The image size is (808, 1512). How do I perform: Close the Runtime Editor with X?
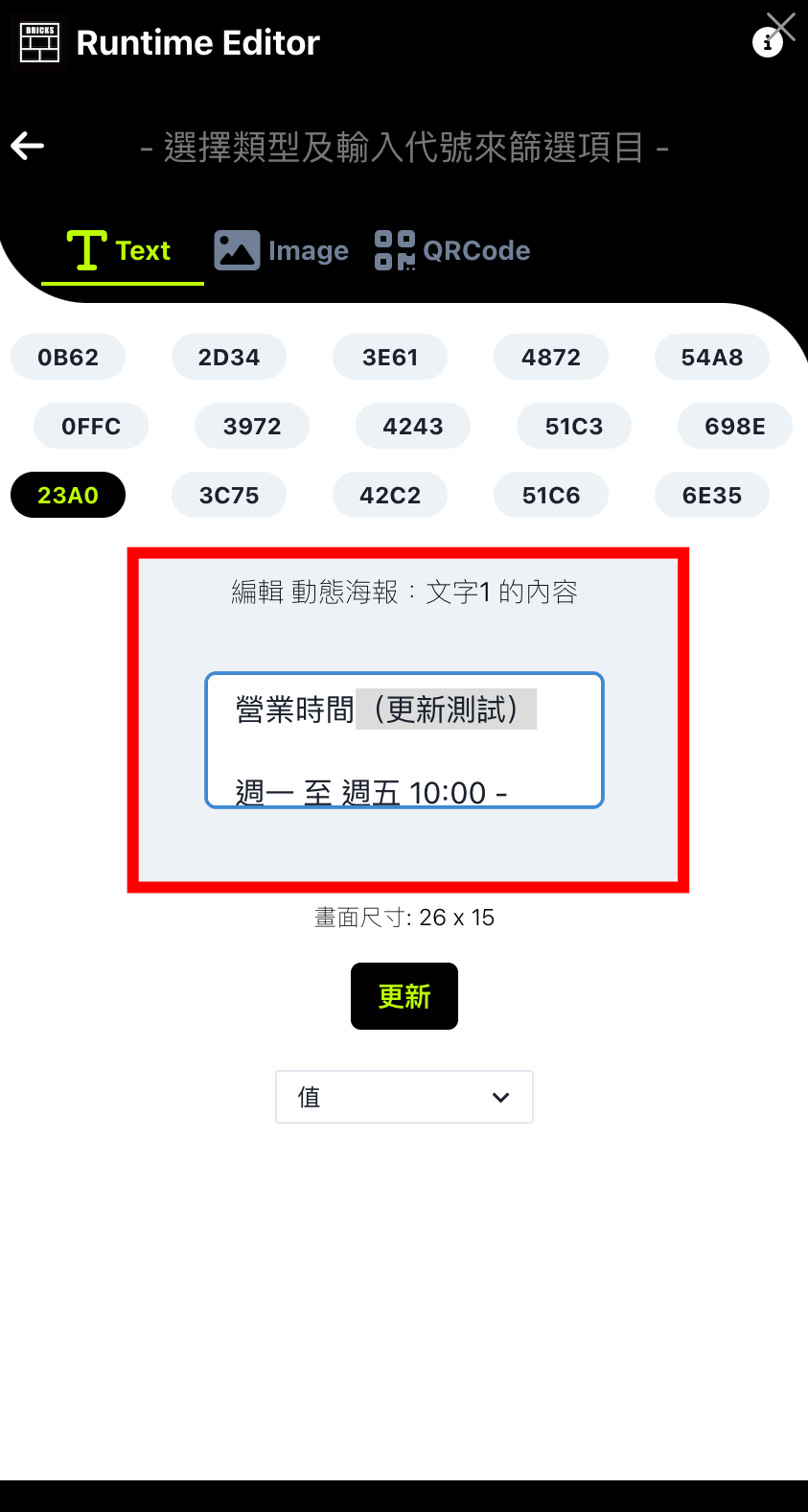(x=781, y=26)
